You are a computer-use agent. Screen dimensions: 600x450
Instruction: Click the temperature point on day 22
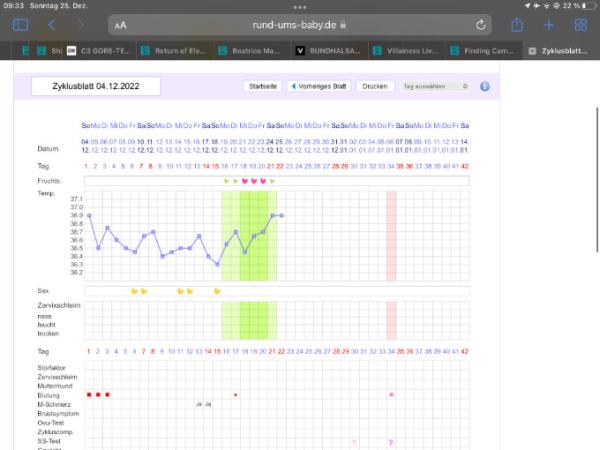pyautogui.click(x=282, y=215)
